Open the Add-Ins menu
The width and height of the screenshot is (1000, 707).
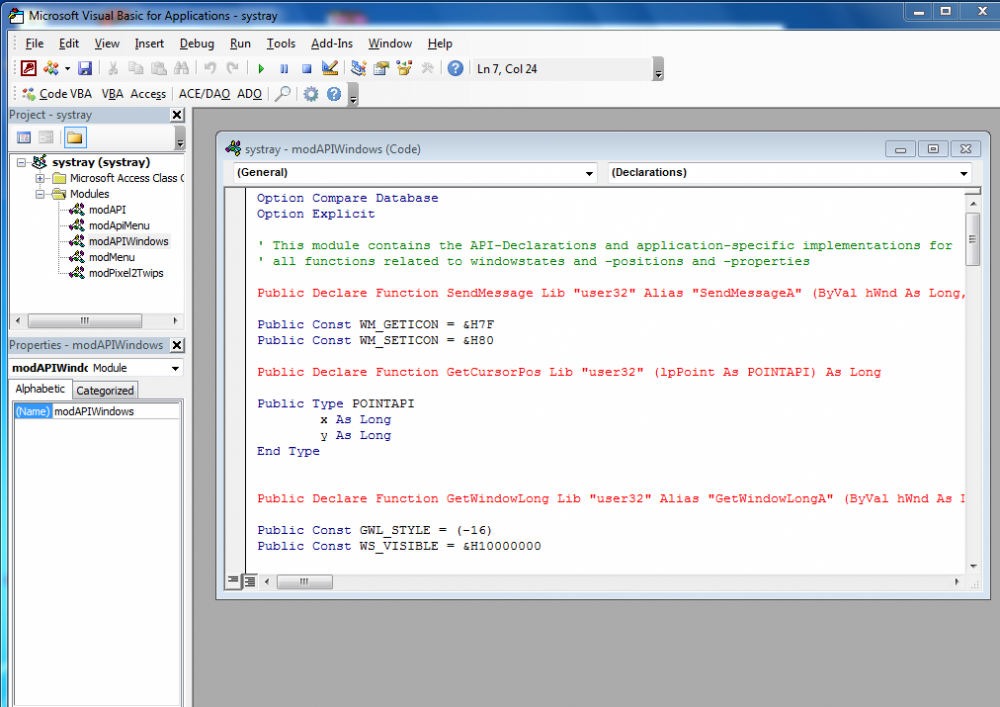[332, 43]
